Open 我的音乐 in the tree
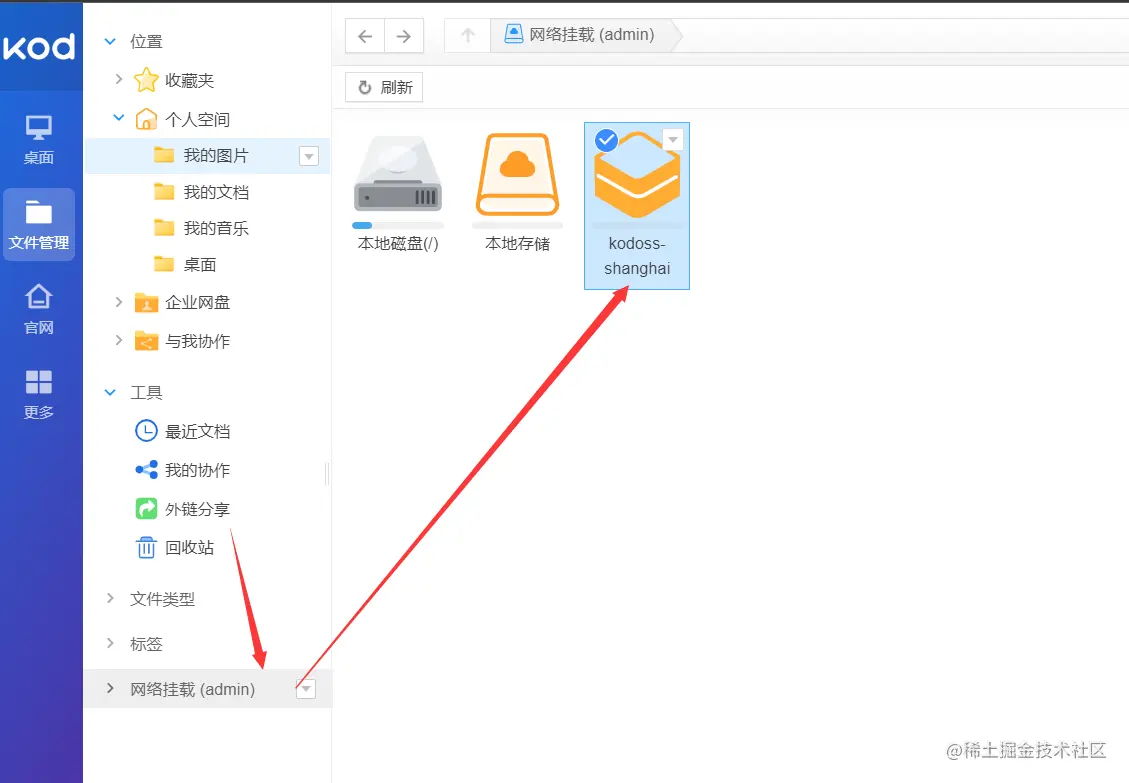Viewport: 1129px width, 783px height. pyautogui.click(x=216, y=228)
